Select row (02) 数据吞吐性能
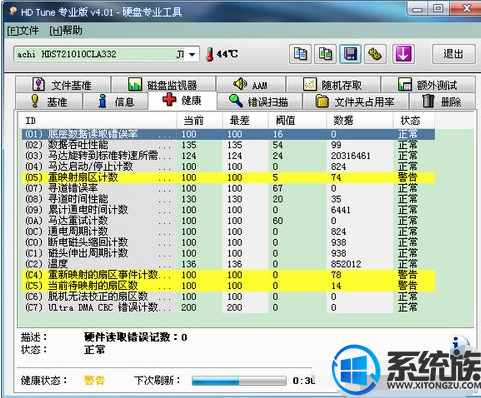The image size is (481, 398). 228,145
